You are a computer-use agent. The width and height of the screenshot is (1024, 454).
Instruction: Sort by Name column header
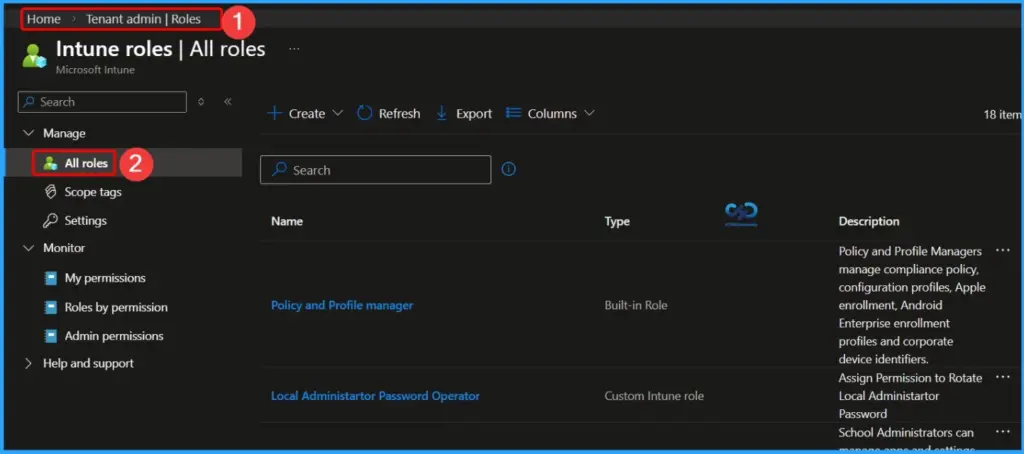point(287,221)
